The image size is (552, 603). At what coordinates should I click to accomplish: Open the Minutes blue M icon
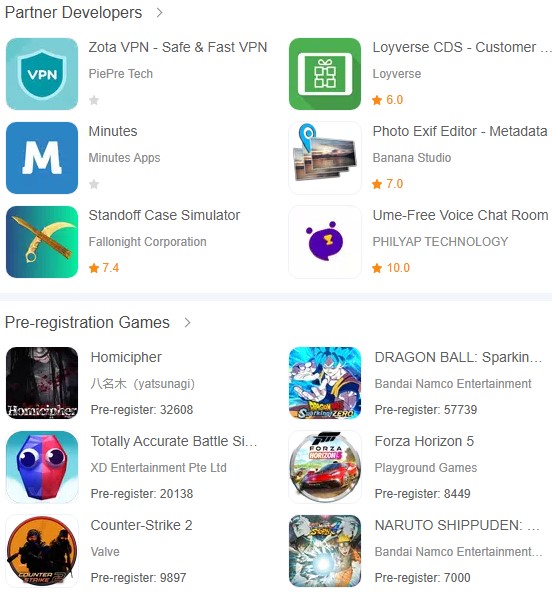[x=42, y=158]
